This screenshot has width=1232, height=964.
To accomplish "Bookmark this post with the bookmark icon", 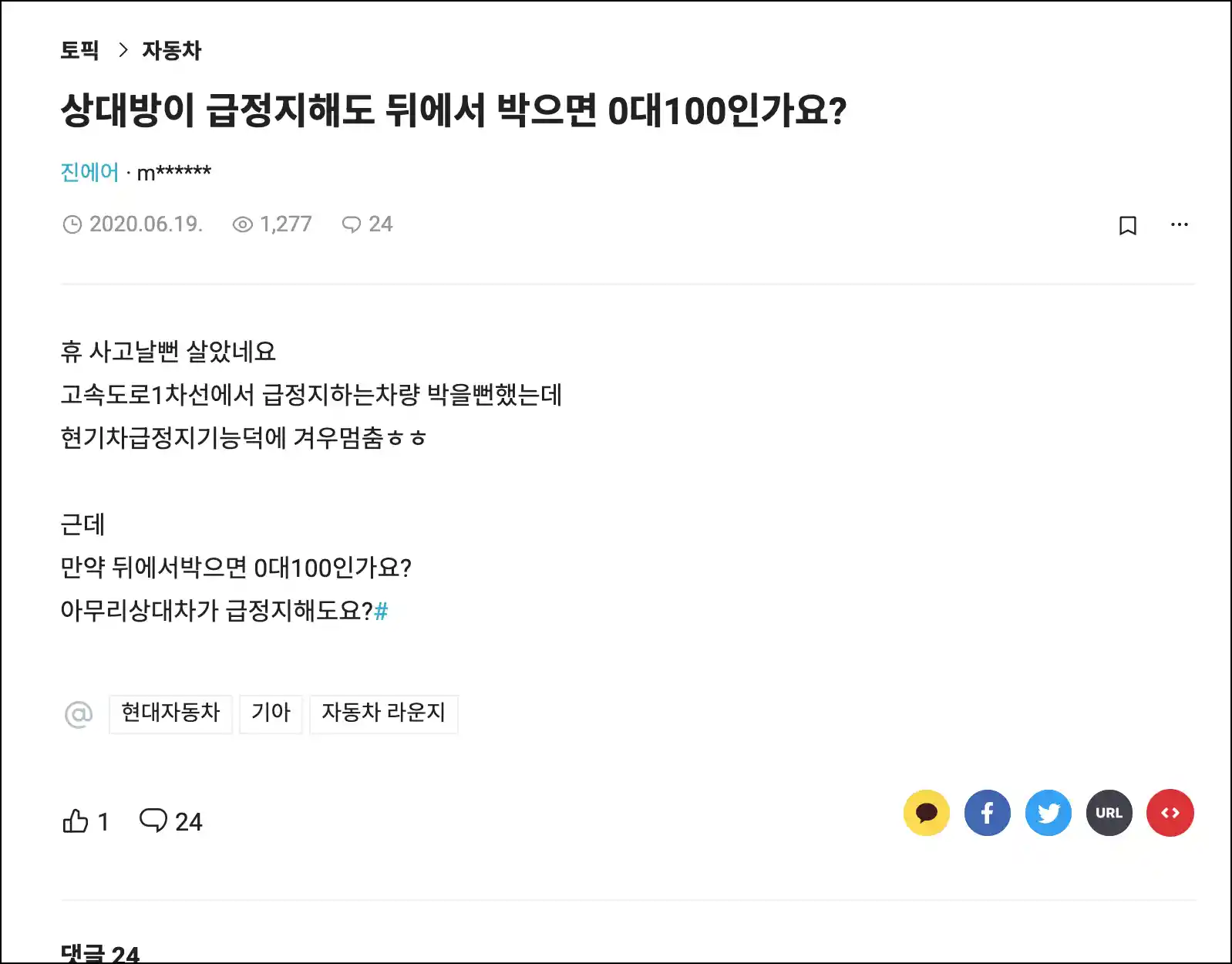I will click(1127, 225).
